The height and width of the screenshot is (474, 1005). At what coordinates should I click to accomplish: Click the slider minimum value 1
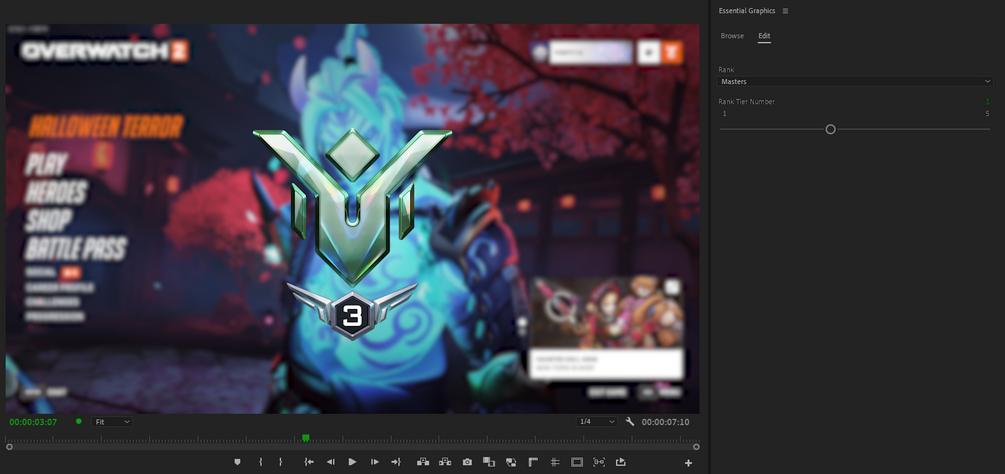pyautogui.click(x=724, y=114)
